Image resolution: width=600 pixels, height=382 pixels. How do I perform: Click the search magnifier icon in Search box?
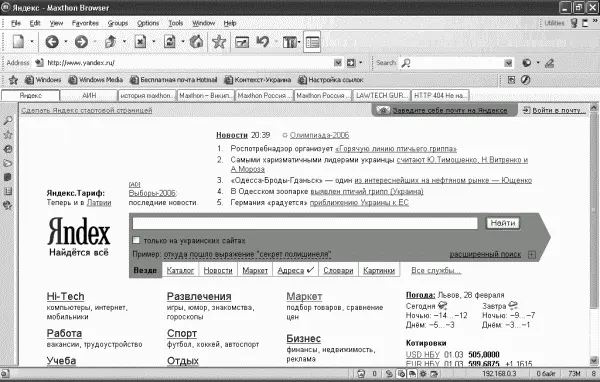point(406,63)
